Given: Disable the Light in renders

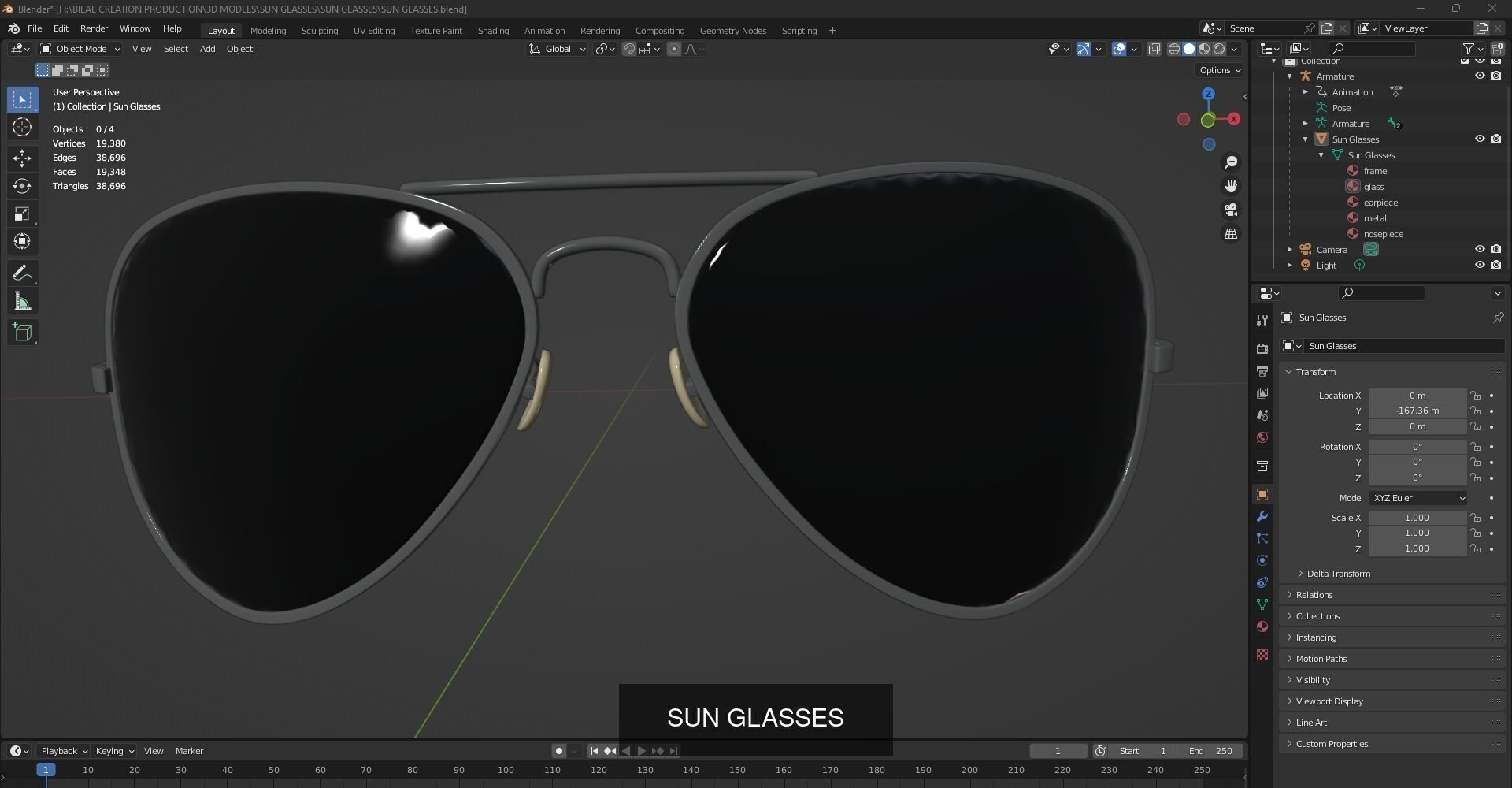Looking at the screenshot, I should pos(1495,266).
